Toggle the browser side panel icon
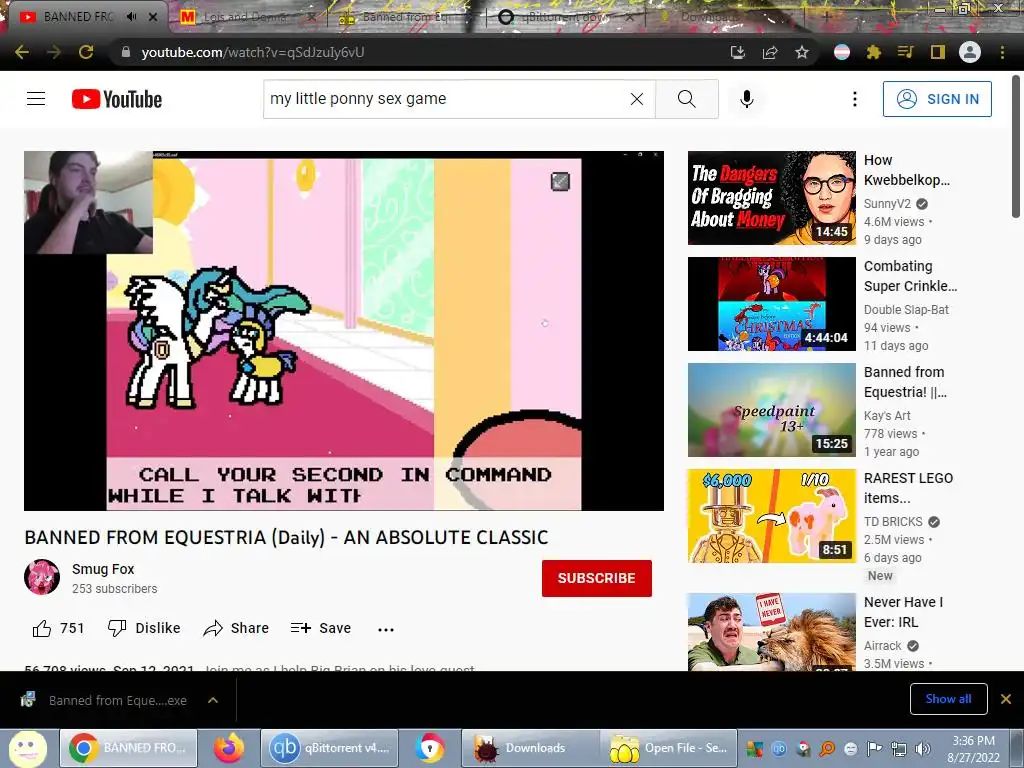Viewport: 1024px width, 768px height. tap(938, 52)
